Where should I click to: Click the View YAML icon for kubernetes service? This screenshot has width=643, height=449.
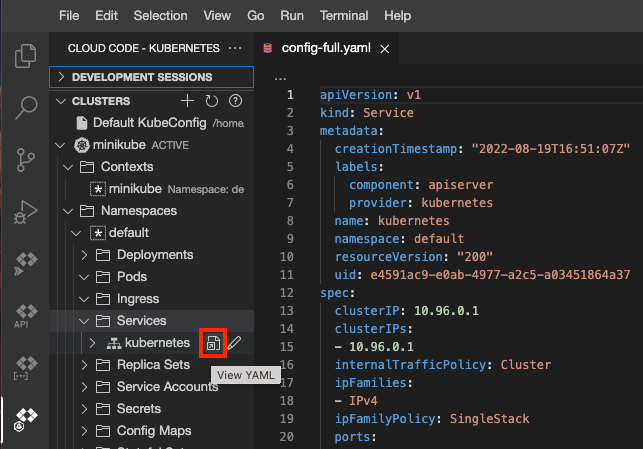[x=212, y=343]
